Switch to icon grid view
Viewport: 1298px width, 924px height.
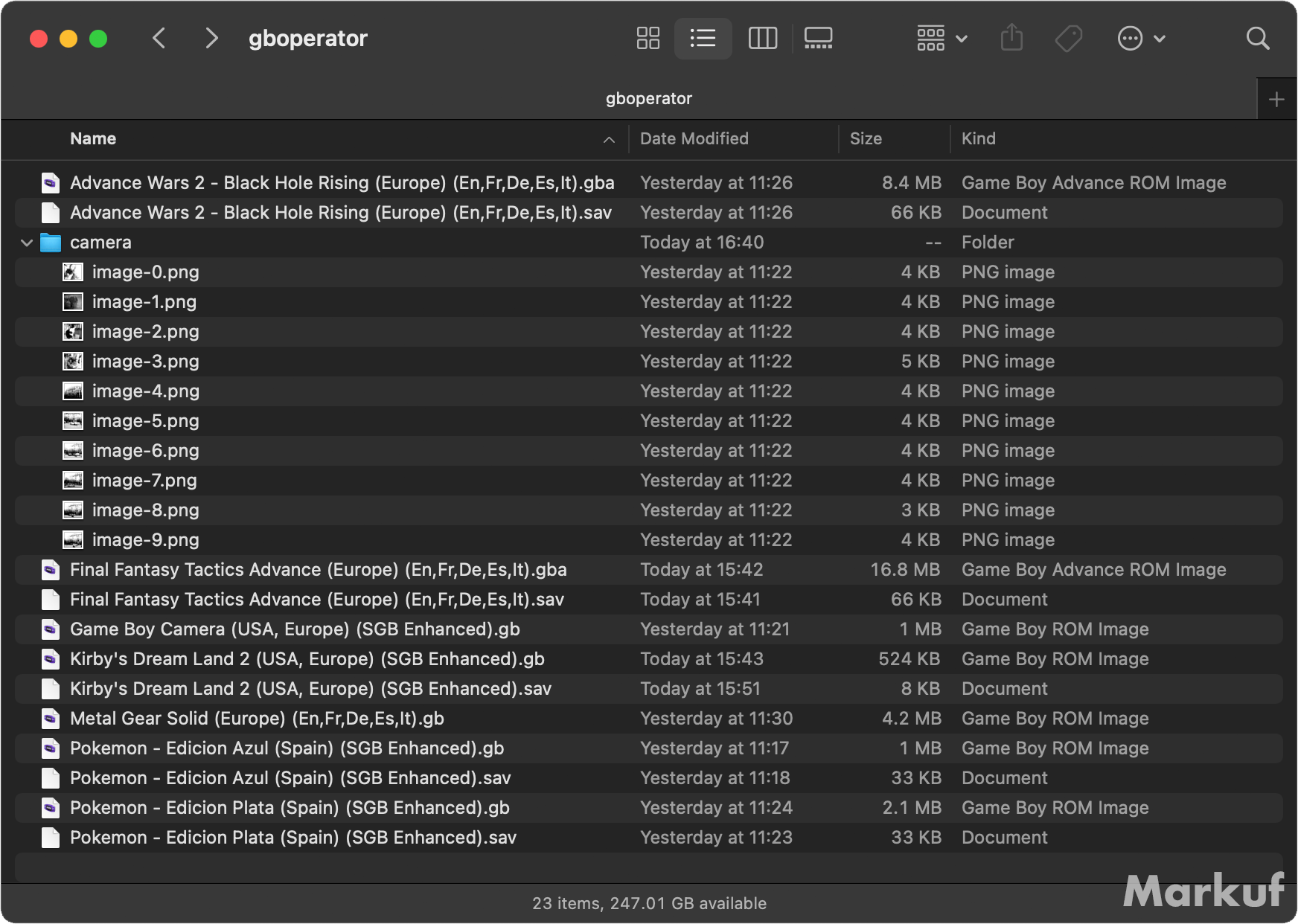click(648, 38)
